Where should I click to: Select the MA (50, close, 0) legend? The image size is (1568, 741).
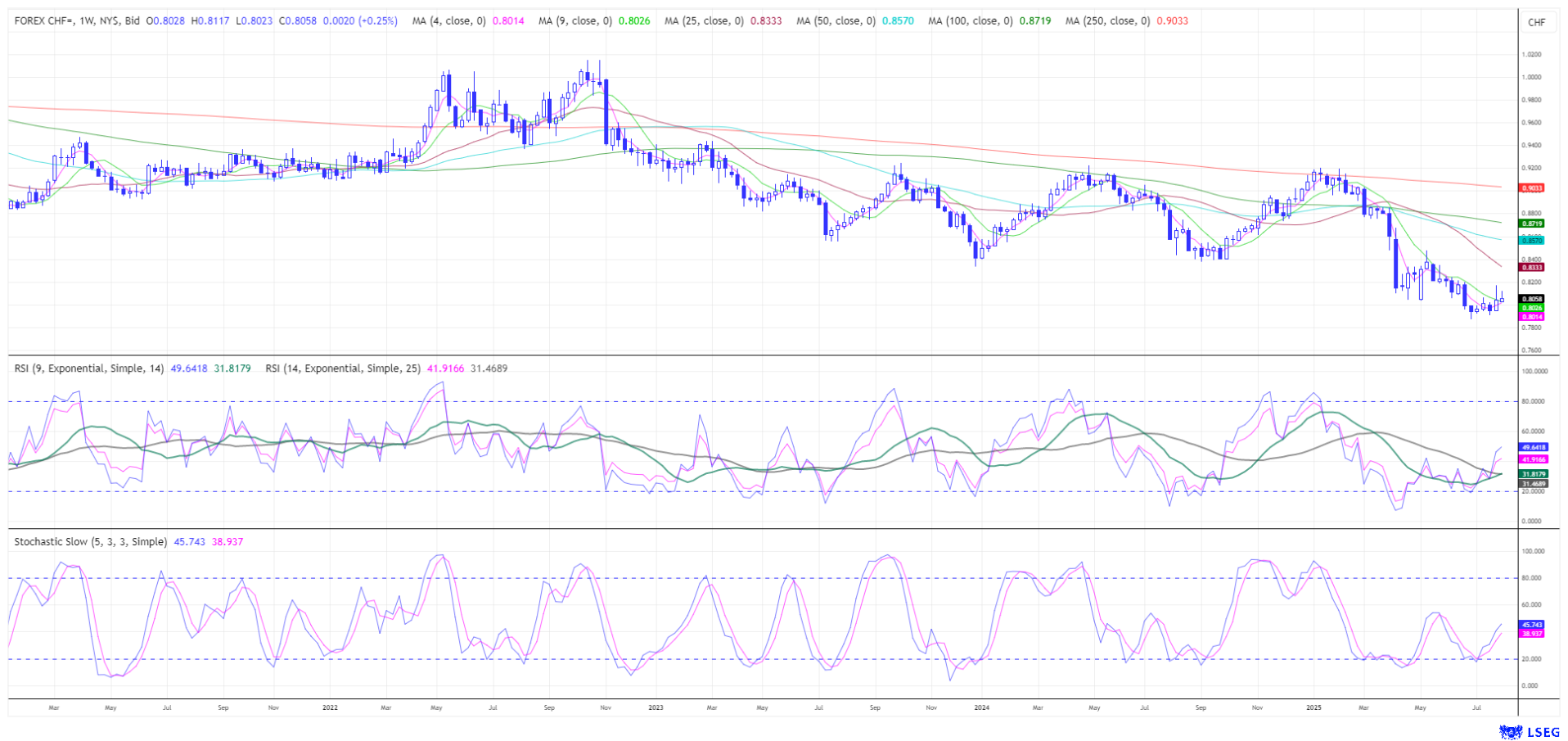pos(836,20)
